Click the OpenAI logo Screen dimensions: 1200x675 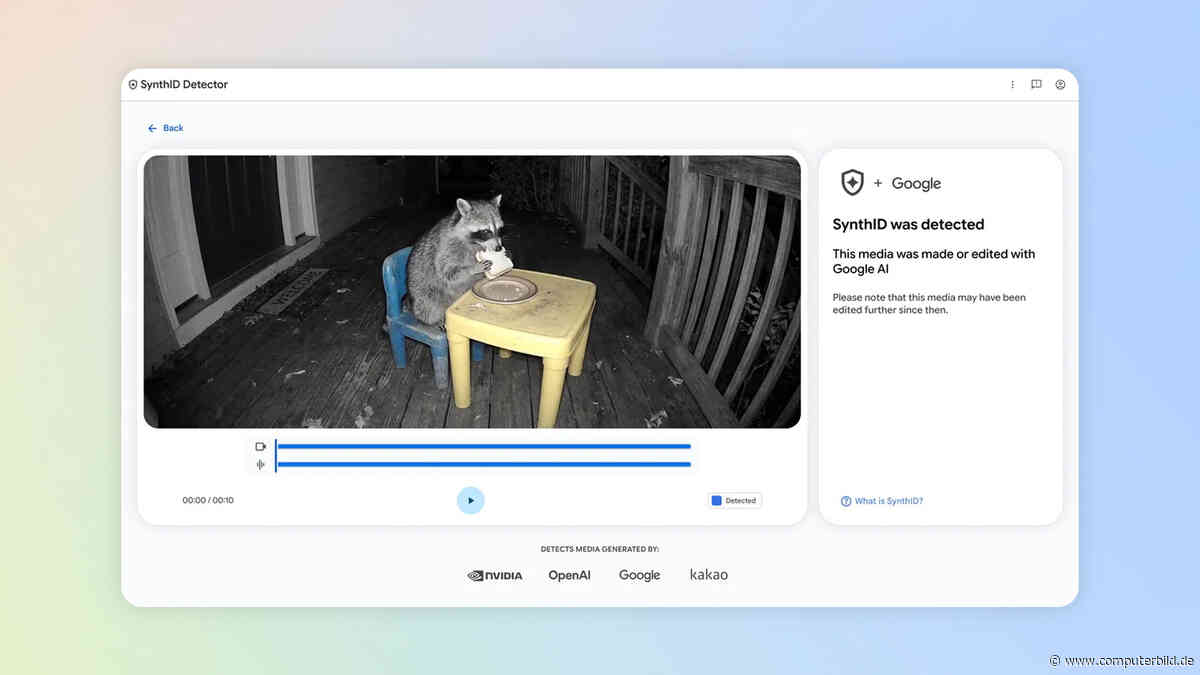(x=569, y=575)
